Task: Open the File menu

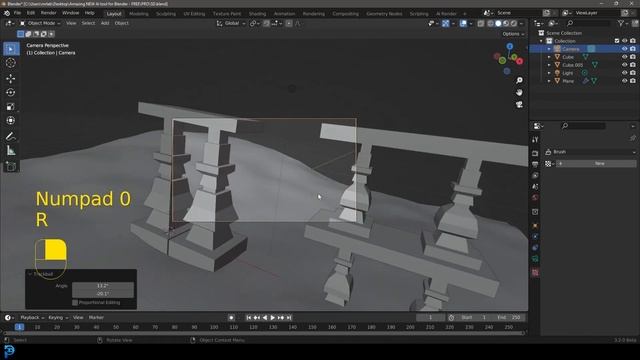Action: (x=17, y=13)
